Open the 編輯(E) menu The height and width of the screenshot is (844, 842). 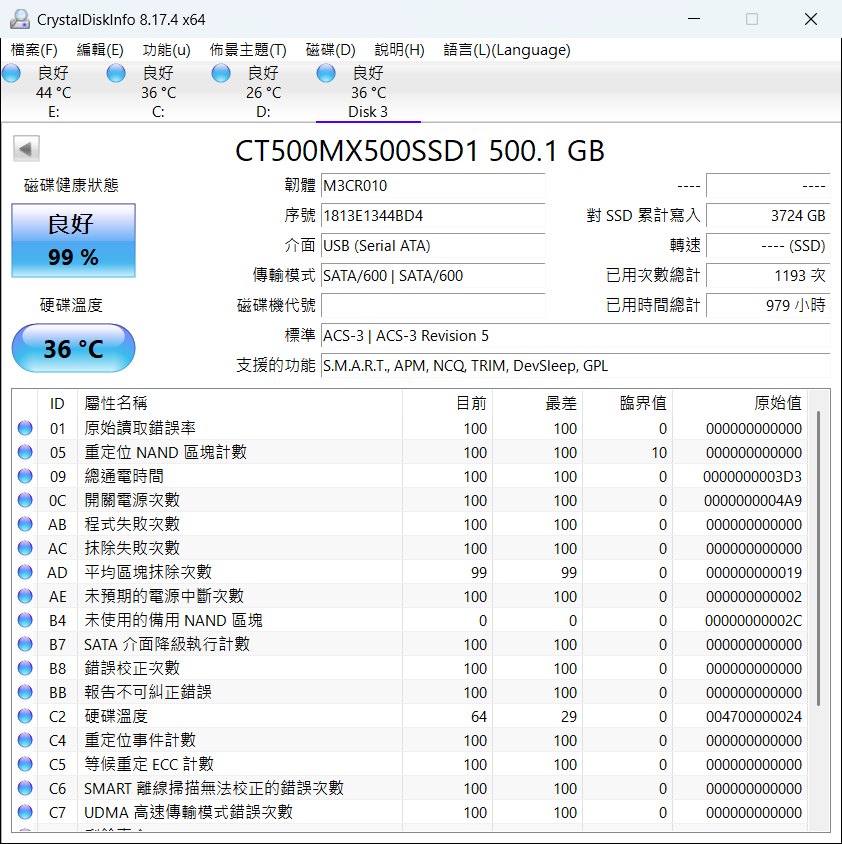click(100, 50)
